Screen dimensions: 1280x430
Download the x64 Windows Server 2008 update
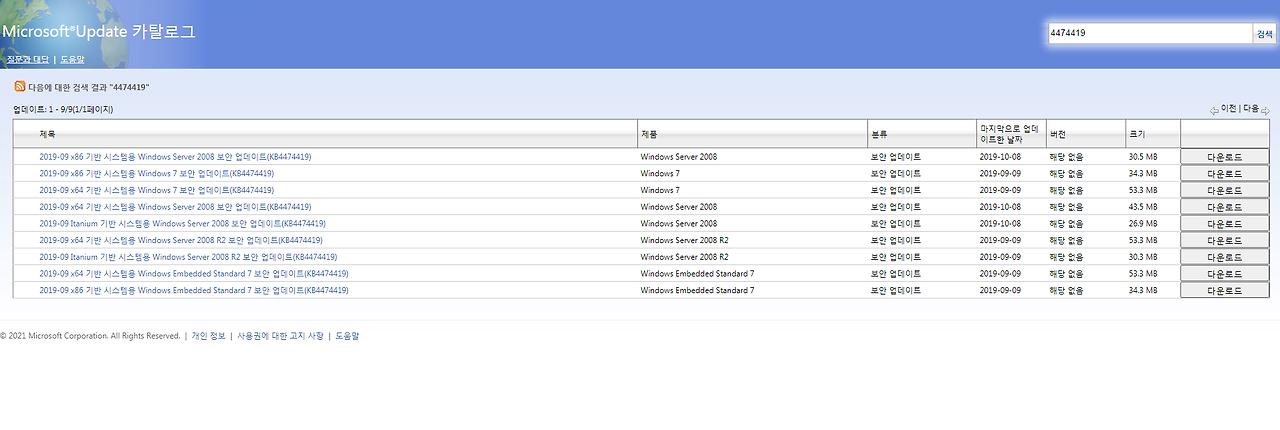click(1224, 207)
